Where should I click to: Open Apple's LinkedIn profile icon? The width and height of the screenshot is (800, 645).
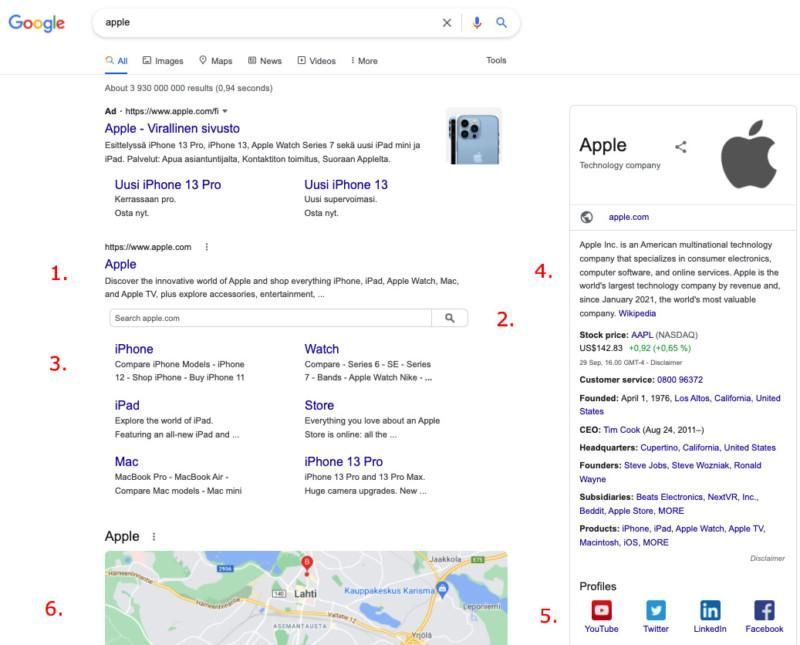[710, 610]
